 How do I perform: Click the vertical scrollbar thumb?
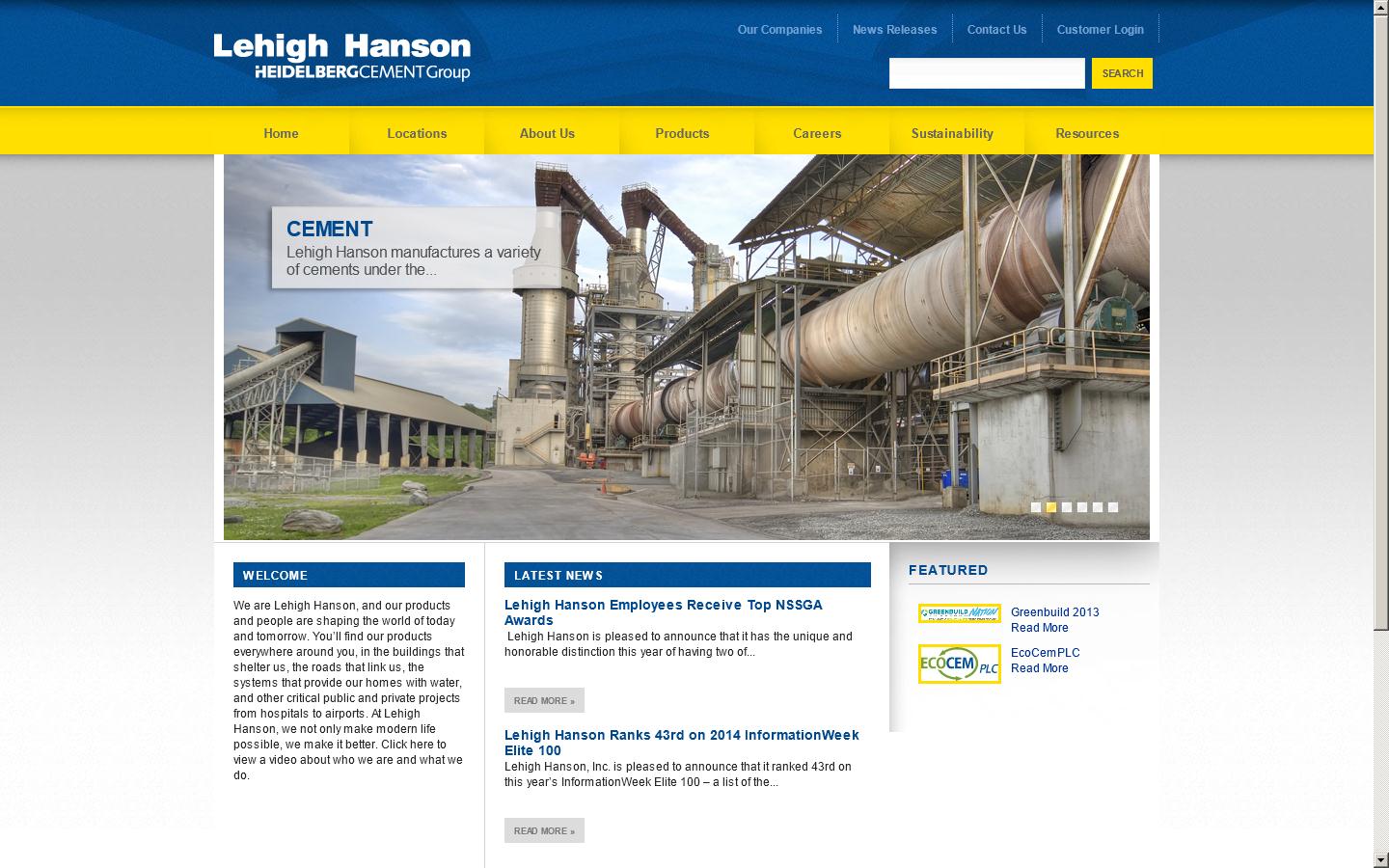click(1381, 318)
